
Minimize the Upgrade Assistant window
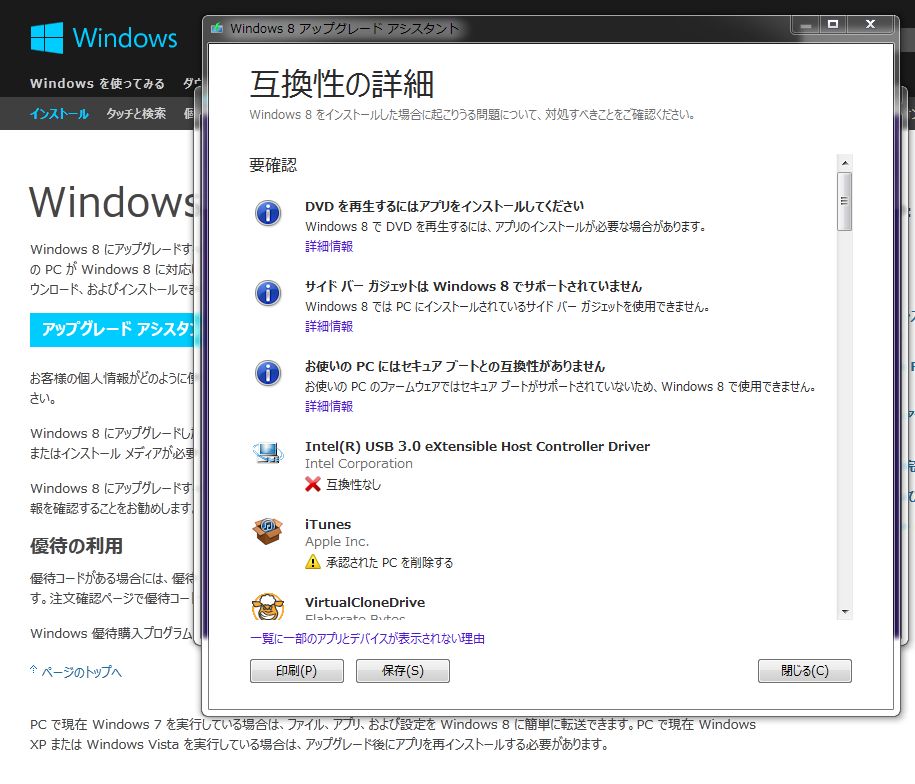[806, 24]
